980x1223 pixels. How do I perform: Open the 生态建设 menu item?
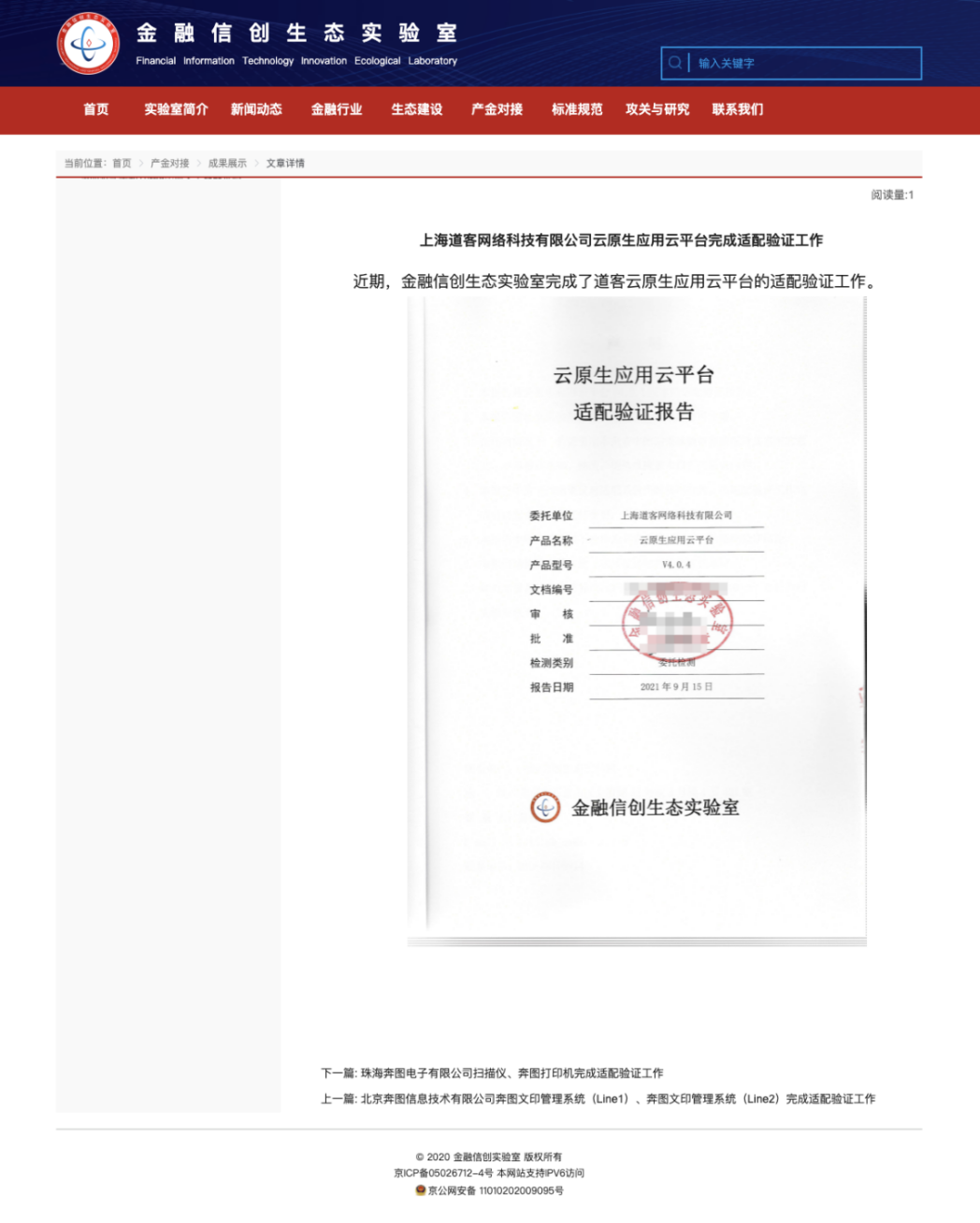pyautogui.click(x=417, y=109)
